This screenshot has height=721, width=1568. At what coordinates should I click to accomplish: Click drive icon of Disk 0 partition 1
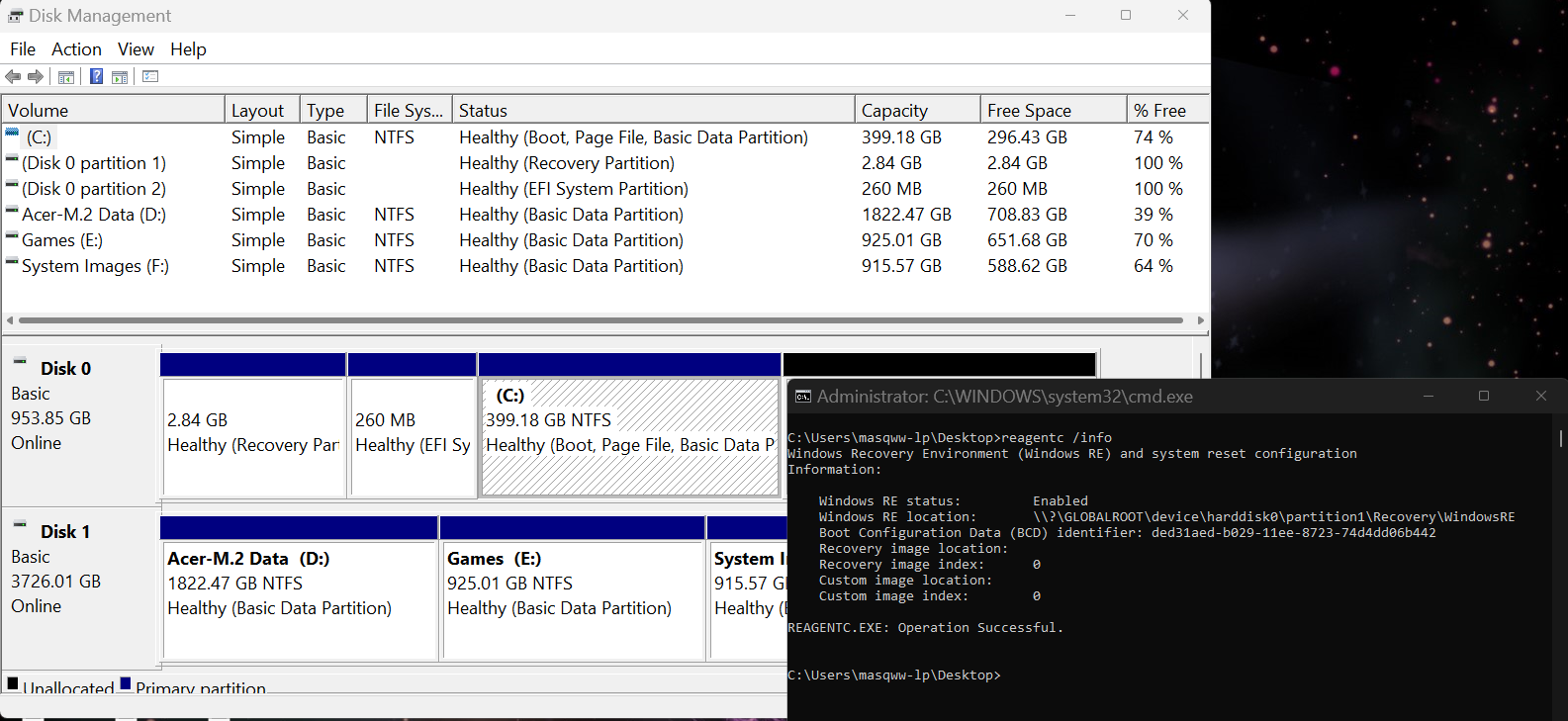(x=12, y=158)
